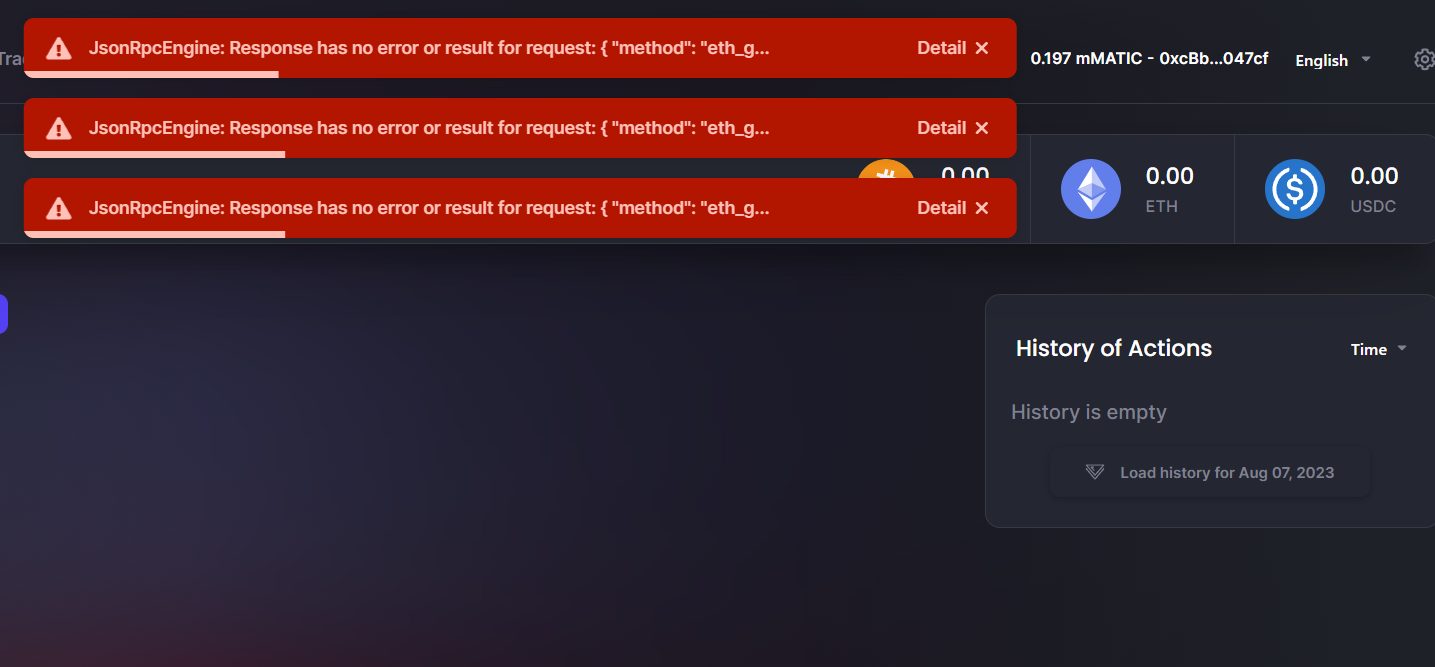Click the mMATIC wallet address 0xcBb...047cf
This screenshot has height=667, width=1435.
1213,59
